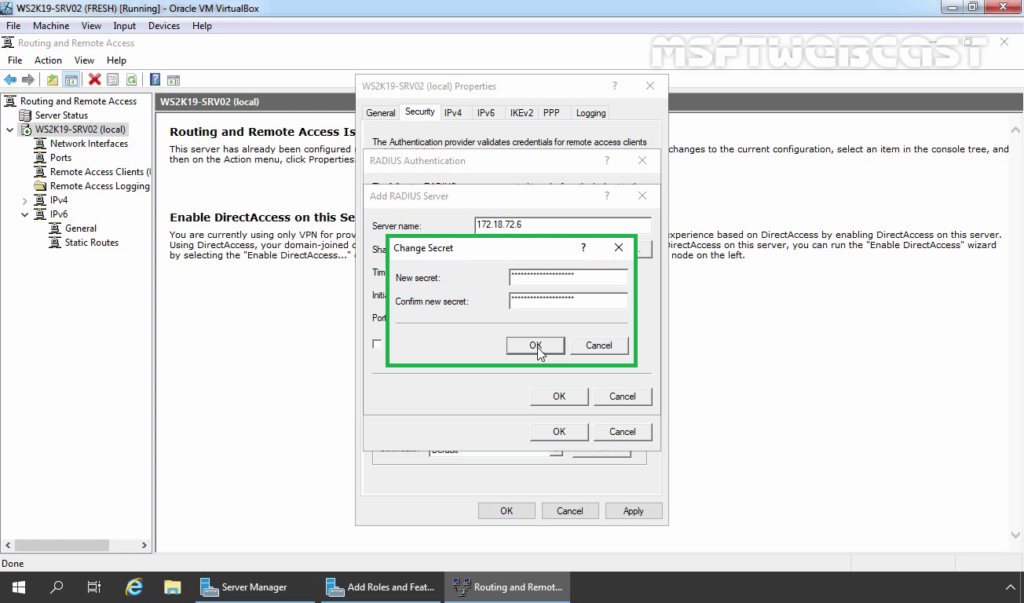Viewport: 1024px width, 603px height.
Task: Click OK in the RADIUS Authentication dialog
Action: coord(559,432)
